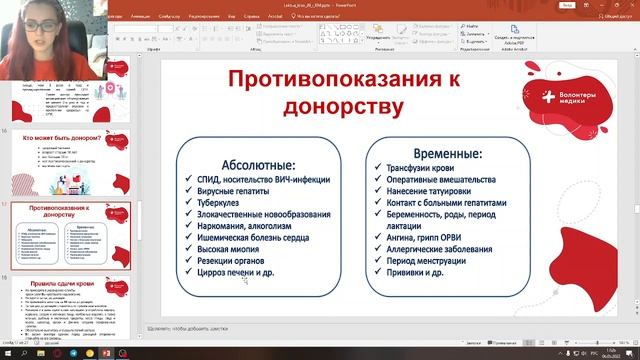The width and height of the screenshot is (640, 360).
Task: Toggle italic formatting in the ribbon
Action: 124,39
